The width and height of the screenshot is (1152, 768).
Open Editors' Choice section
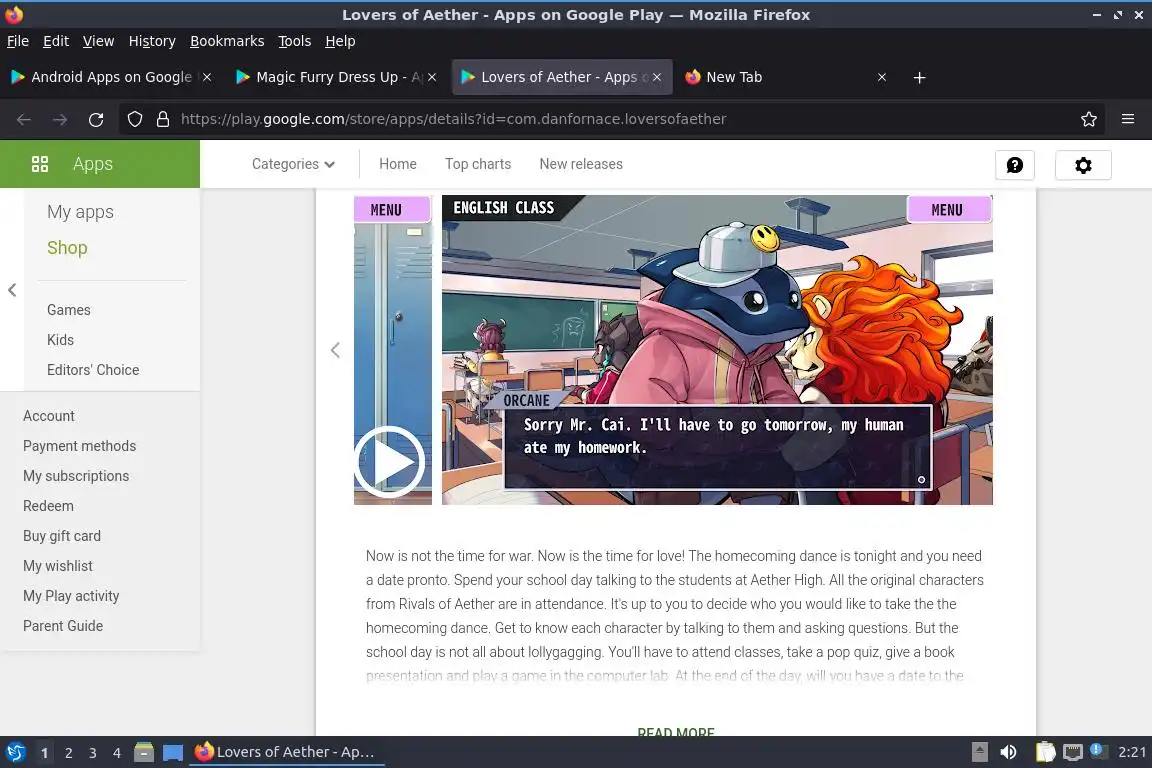point(93,370)
